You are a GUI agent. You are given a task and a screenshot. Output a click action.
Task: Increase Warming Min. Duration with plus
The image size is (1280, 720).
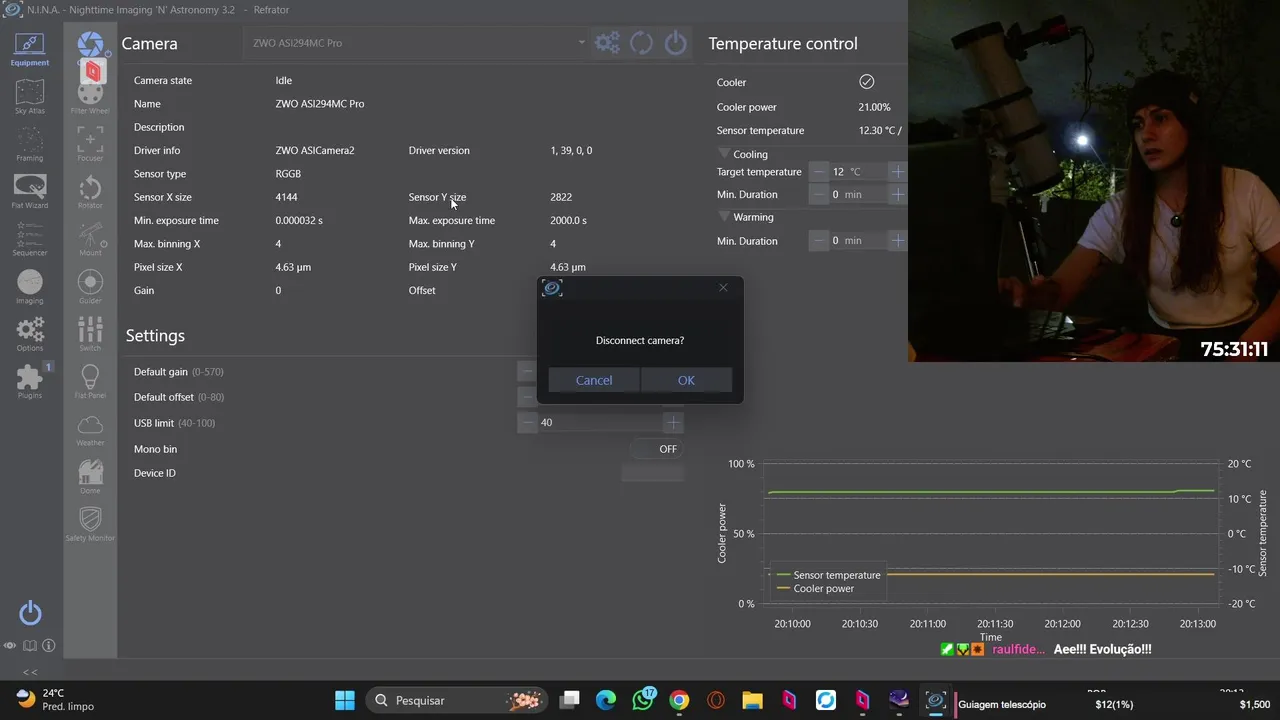(898, 241)
